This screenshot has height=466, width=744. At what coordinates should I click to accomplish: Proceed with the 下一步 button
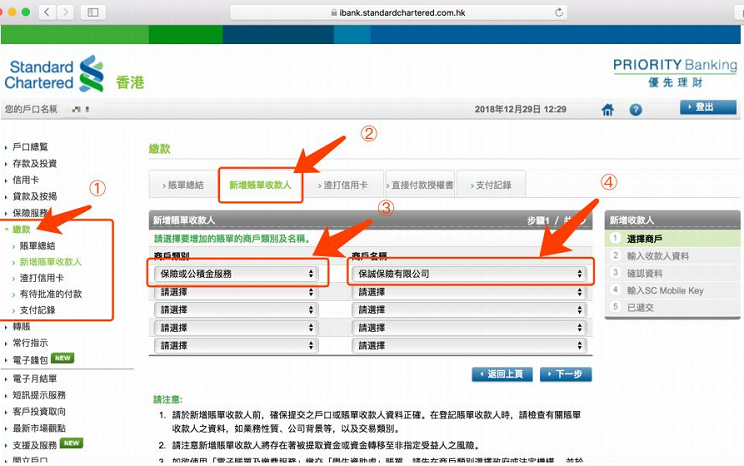566,374
